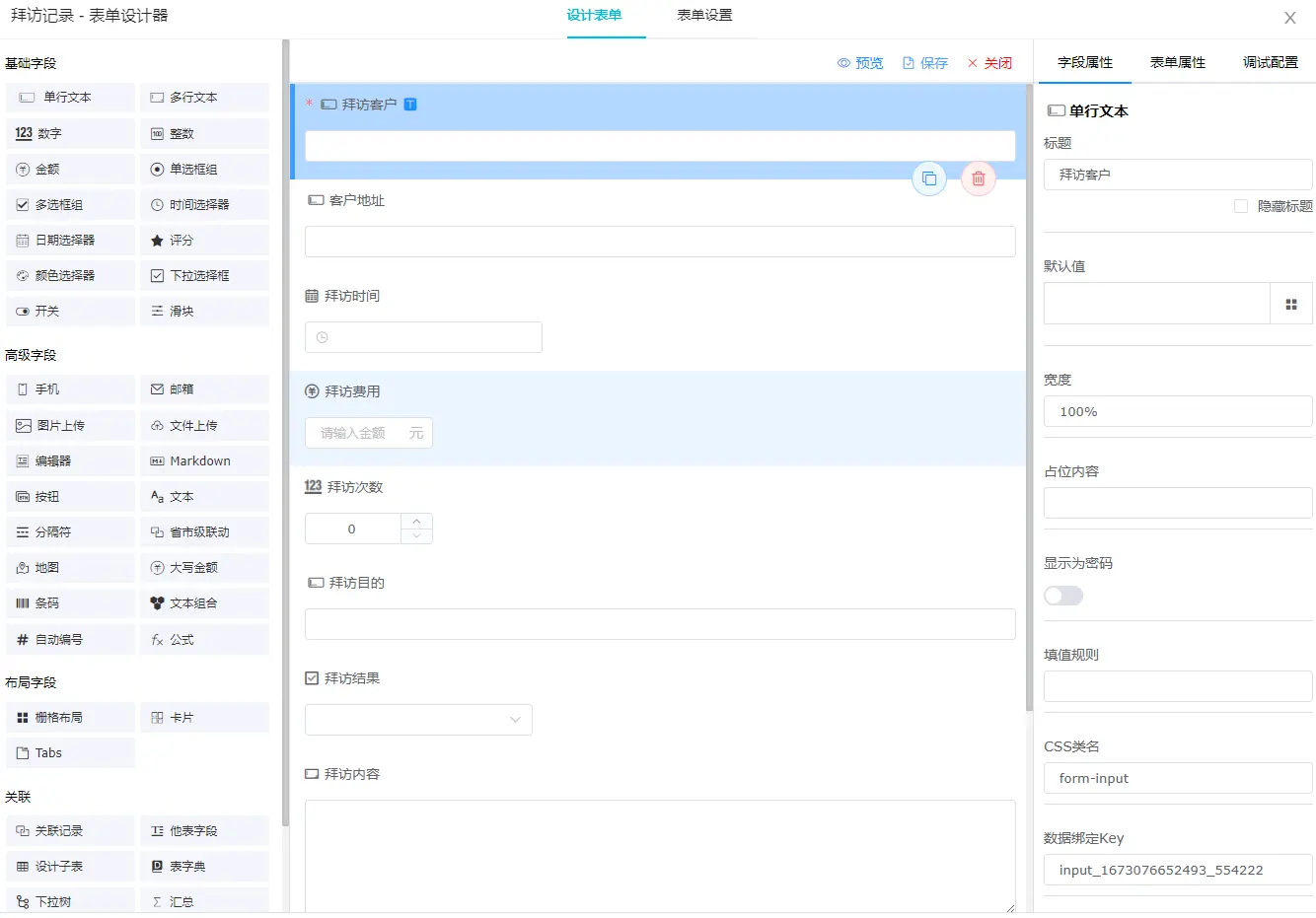Click the CSS类名 input field
The image size is (1316, 918).
[x=1178, y=778]
